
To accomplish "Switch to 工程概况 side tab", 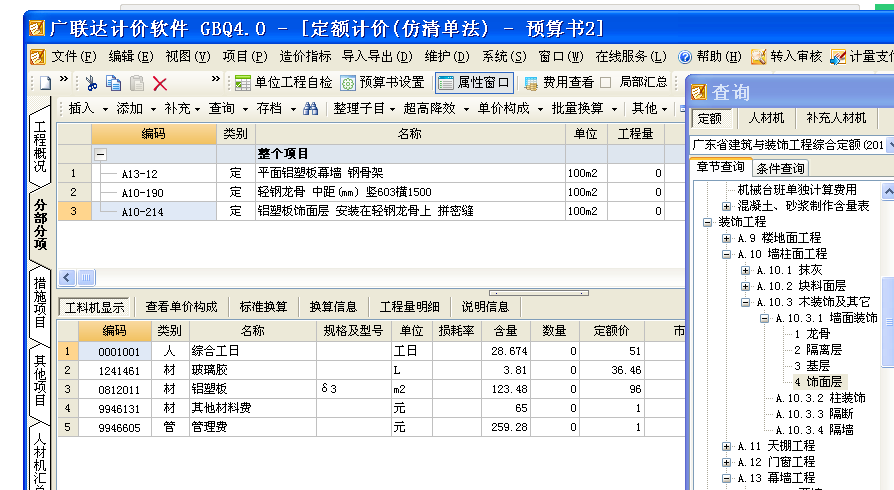I will 40,146.
